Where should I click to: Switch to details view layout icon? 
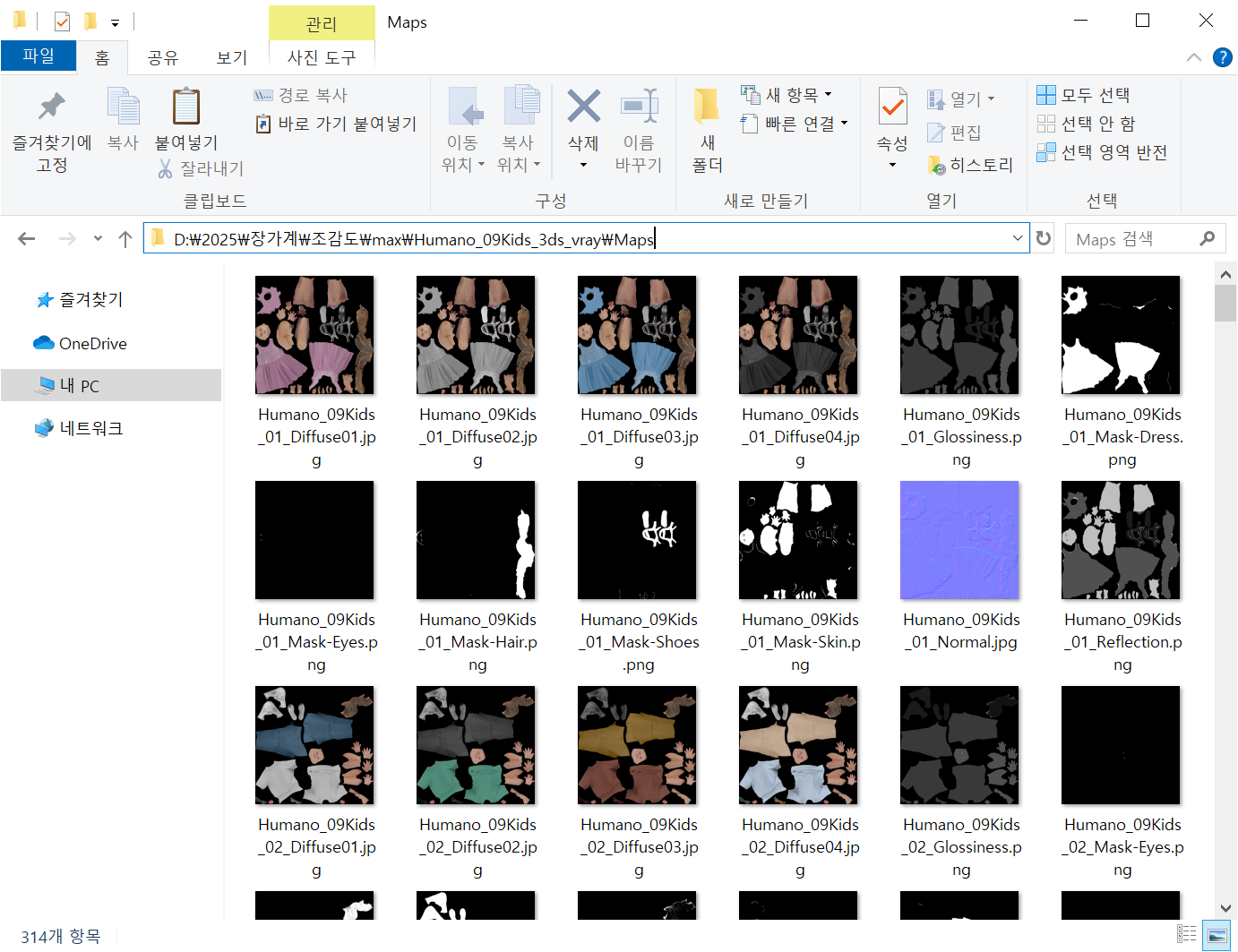[x=1187, y=934]
